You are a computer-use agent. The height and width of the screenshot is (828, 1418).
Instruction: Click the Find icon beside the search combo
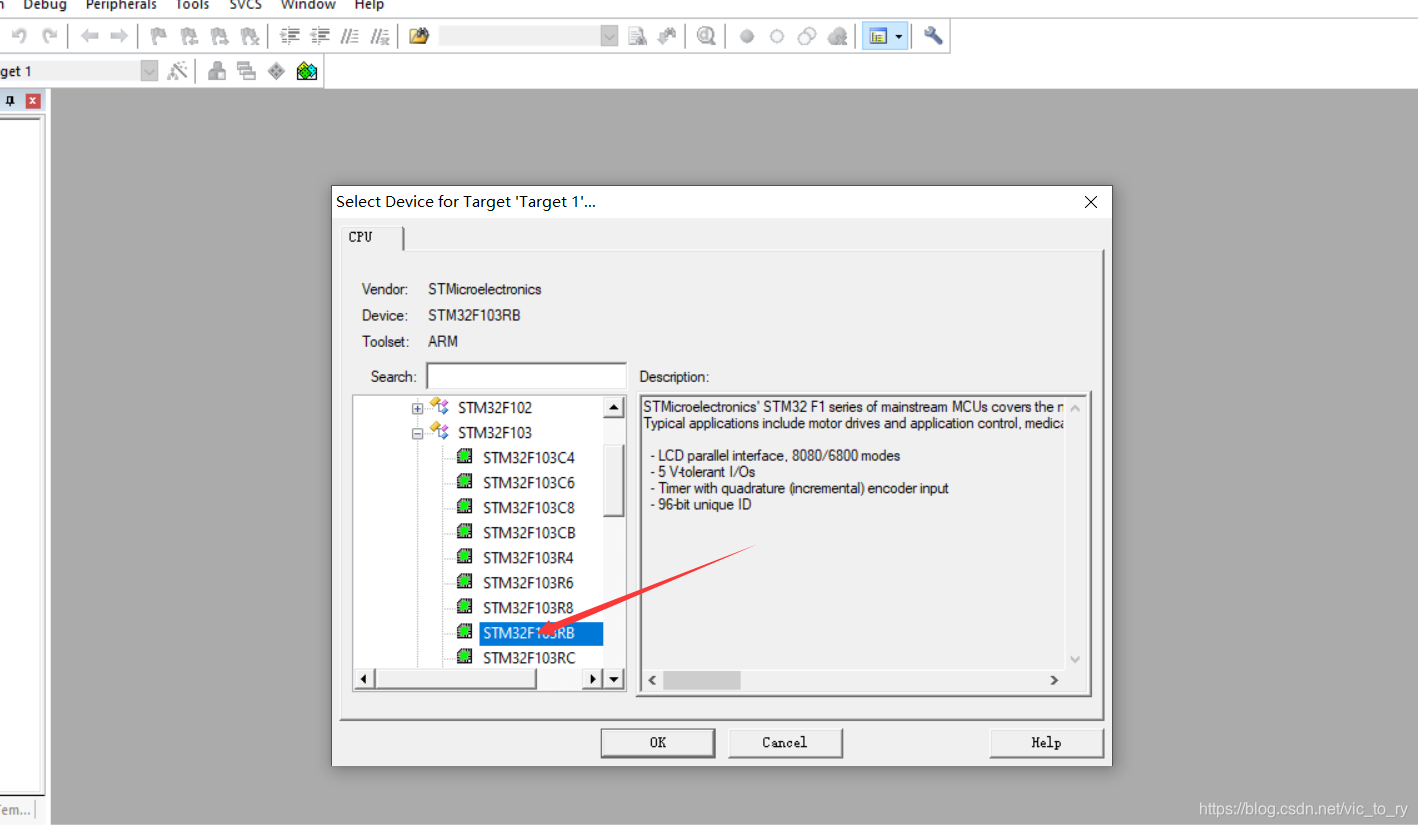point(637,36)
